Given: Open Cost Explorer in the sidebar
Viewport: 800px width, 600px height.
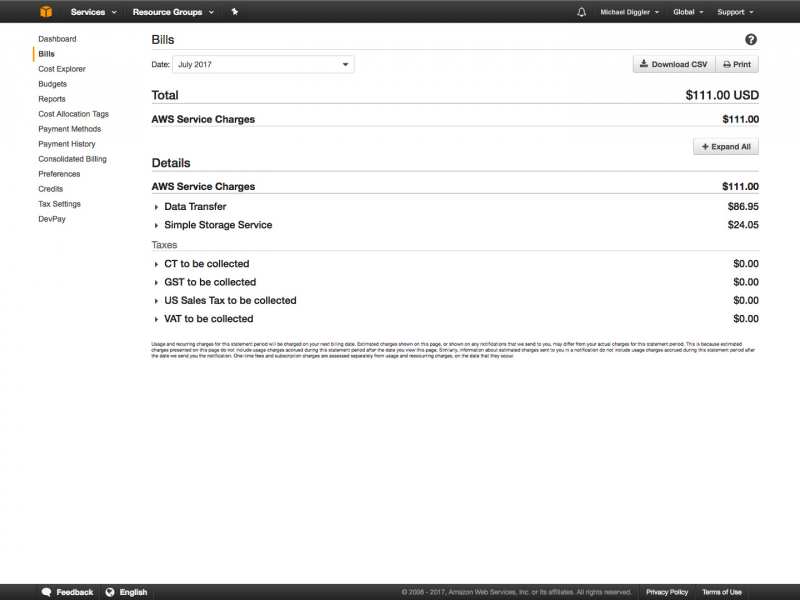Looking at the screenshot, I should click(x=62, y=69).
